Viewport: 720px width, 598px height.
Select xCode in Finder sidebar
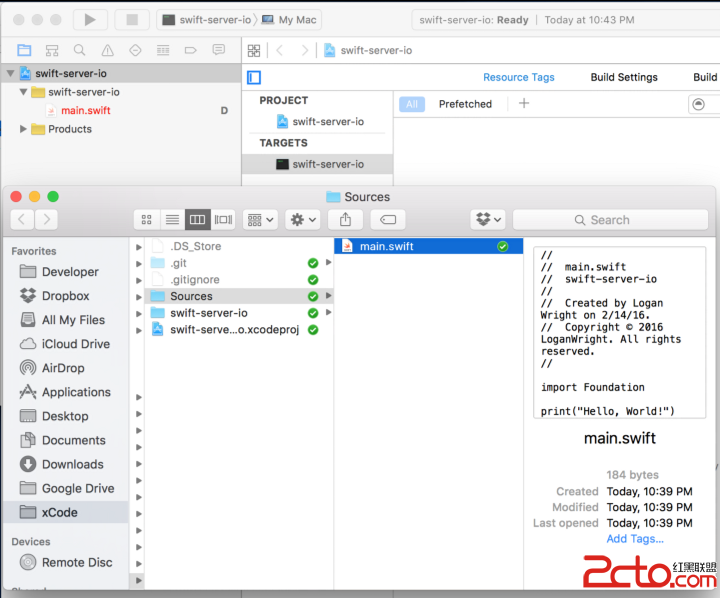65,512
